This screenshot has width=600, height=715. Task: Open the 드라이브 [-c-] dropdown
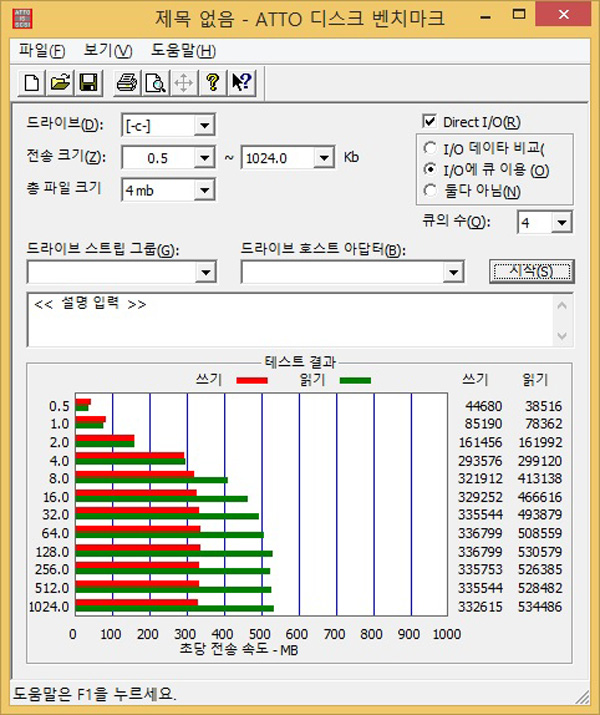[204, 125]
